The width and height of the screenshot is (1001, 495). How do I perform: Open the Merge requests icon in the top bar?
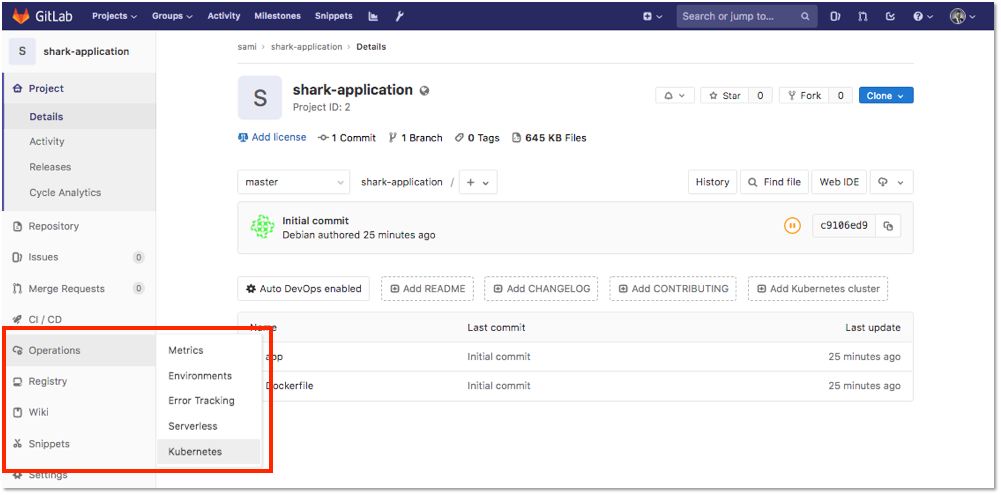tap(863, 17)
